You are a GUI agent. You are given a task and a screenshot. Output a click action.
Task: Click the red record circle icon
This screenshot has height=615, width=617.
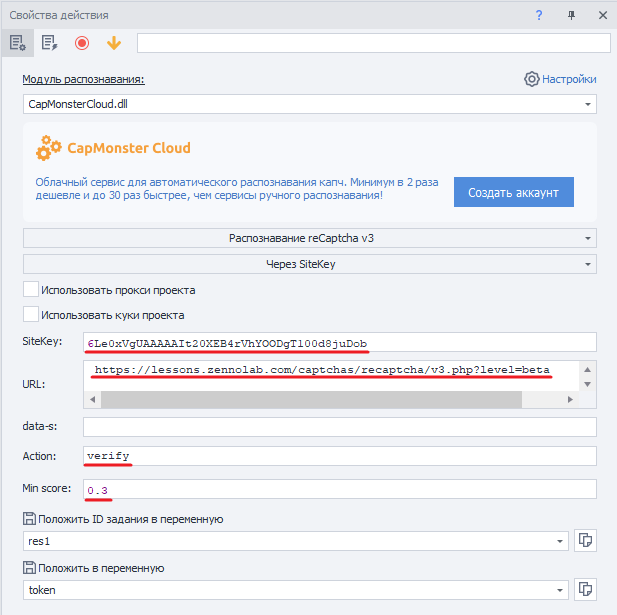[x=82, y=43]
